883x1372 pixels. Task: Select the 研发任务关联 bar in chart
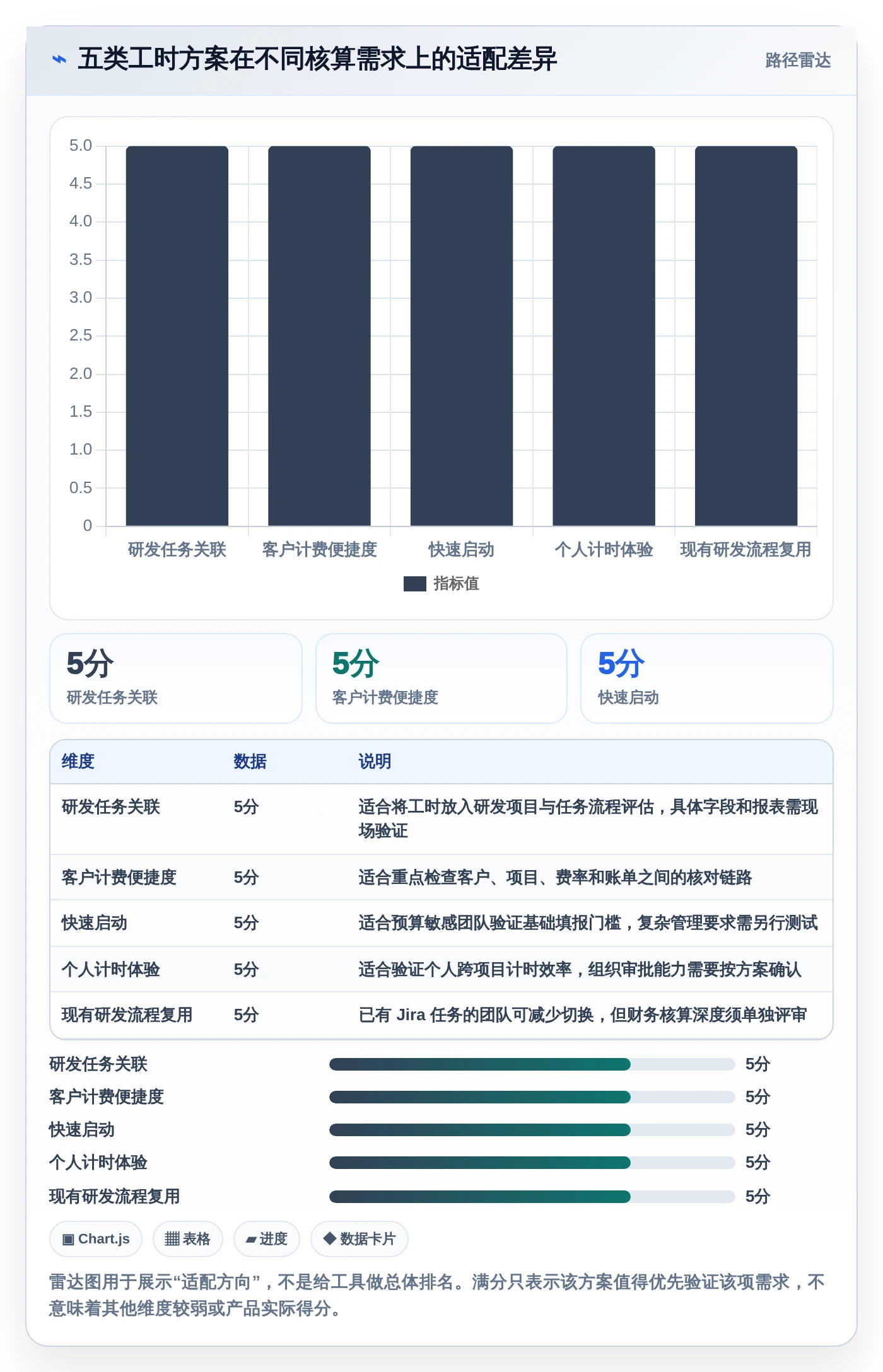177,336
